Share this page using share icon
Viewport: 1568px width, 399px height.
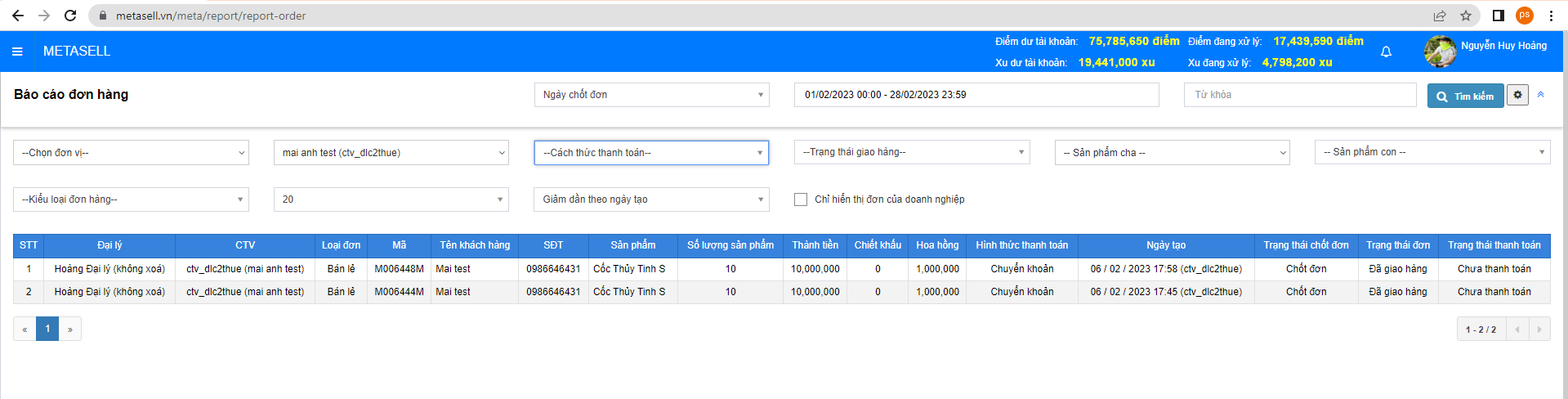[1440, 16]
